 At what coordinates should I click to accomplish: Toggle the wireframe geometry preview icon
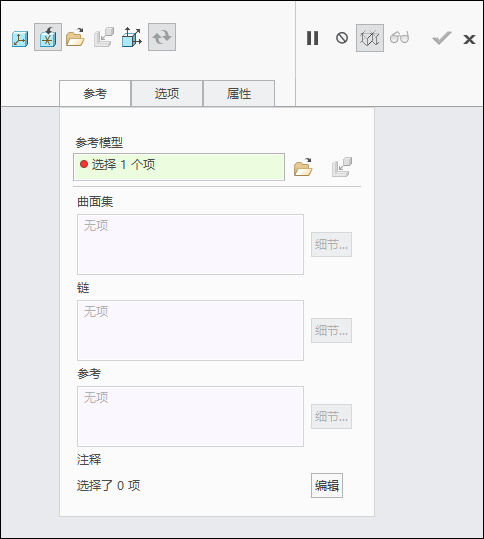[370, 38]
